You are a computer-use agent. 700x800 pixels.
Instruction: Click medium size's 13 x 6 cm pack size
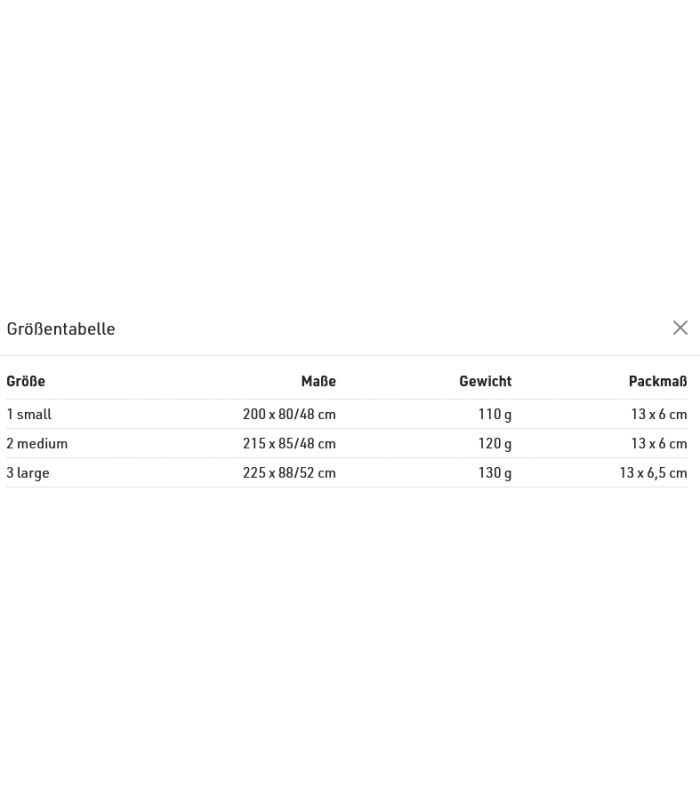coord(659,443)
